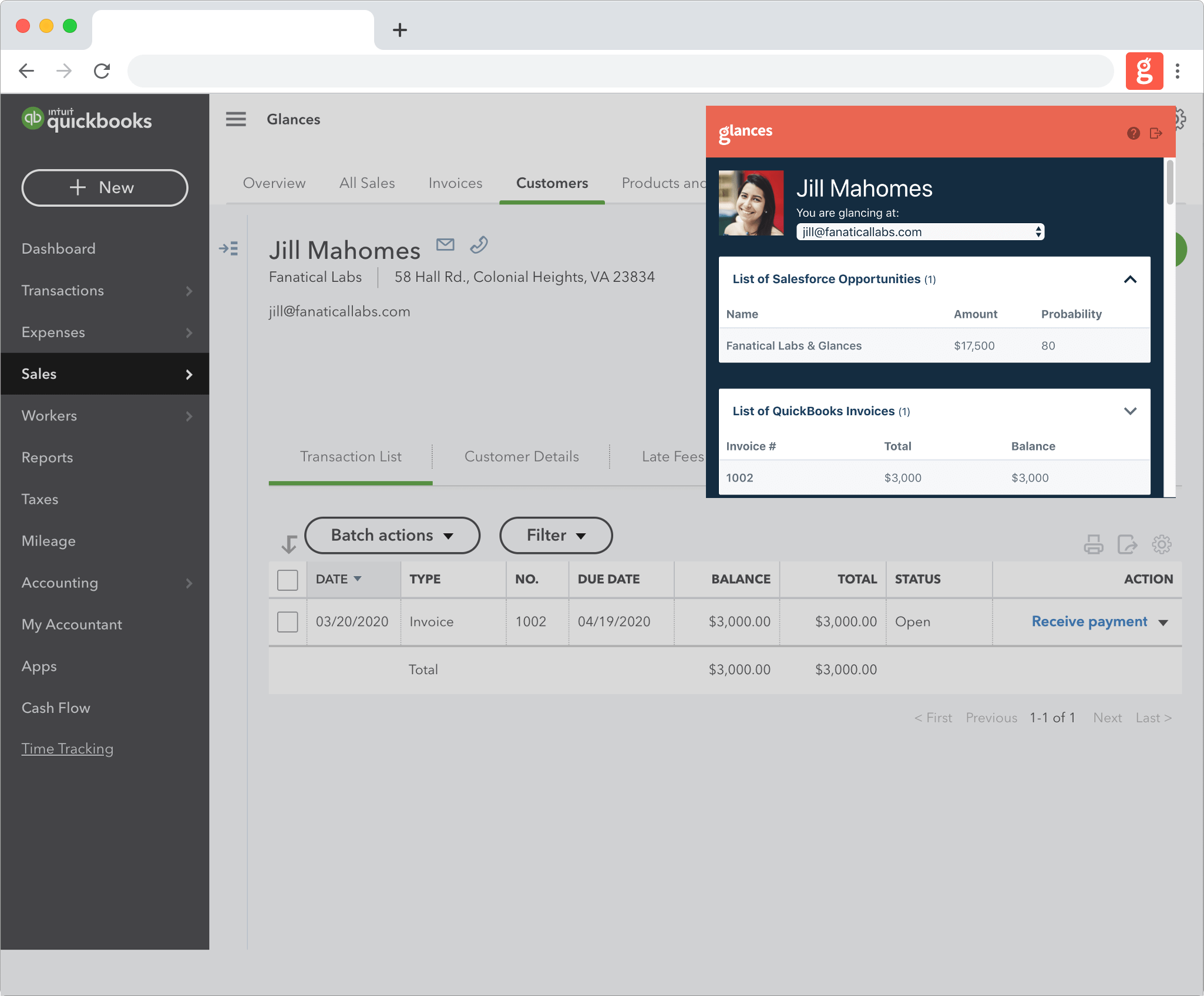The image size is (1204, 996).
Task: Open My Accountant in the sidebar
Action: click(x=72, y=624)
